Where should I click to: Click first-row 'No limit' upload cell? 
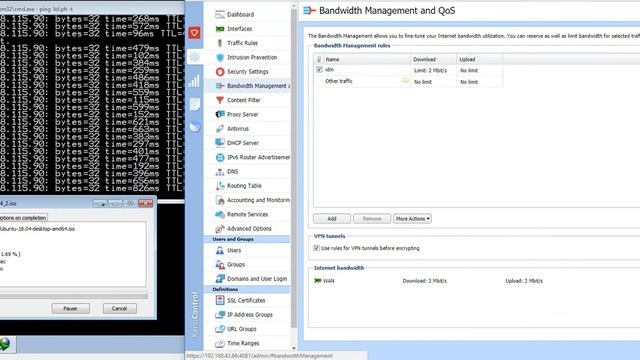point(469,70)
